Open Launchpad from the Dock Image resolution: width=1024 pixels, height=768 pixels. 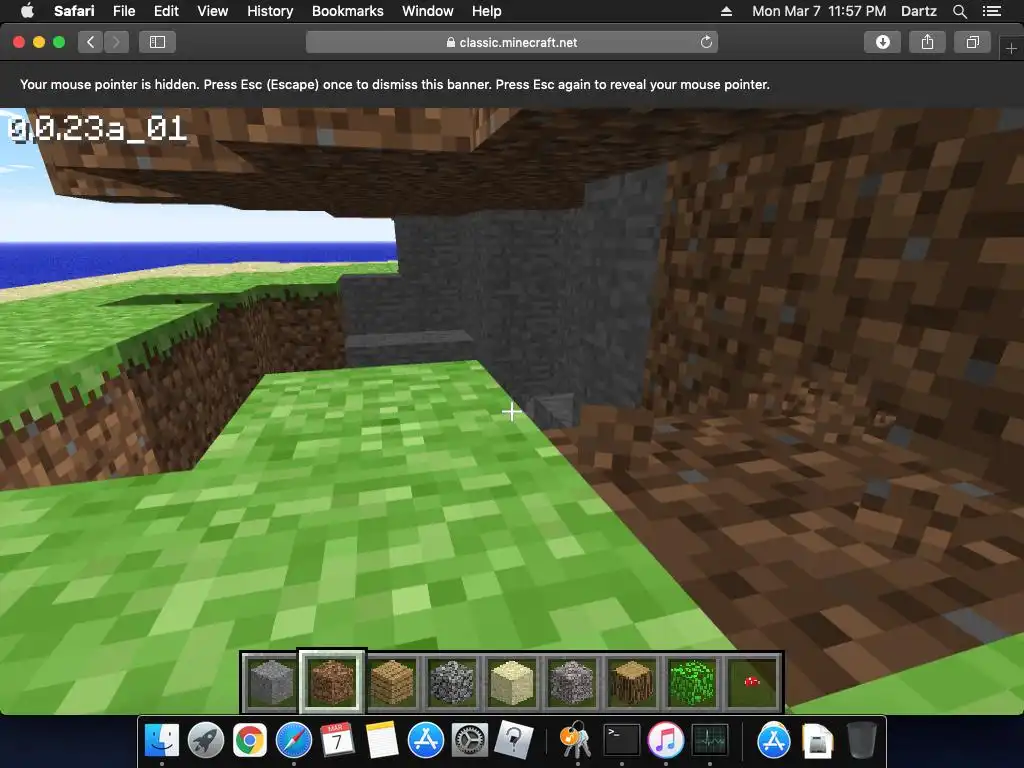point(206,741)
